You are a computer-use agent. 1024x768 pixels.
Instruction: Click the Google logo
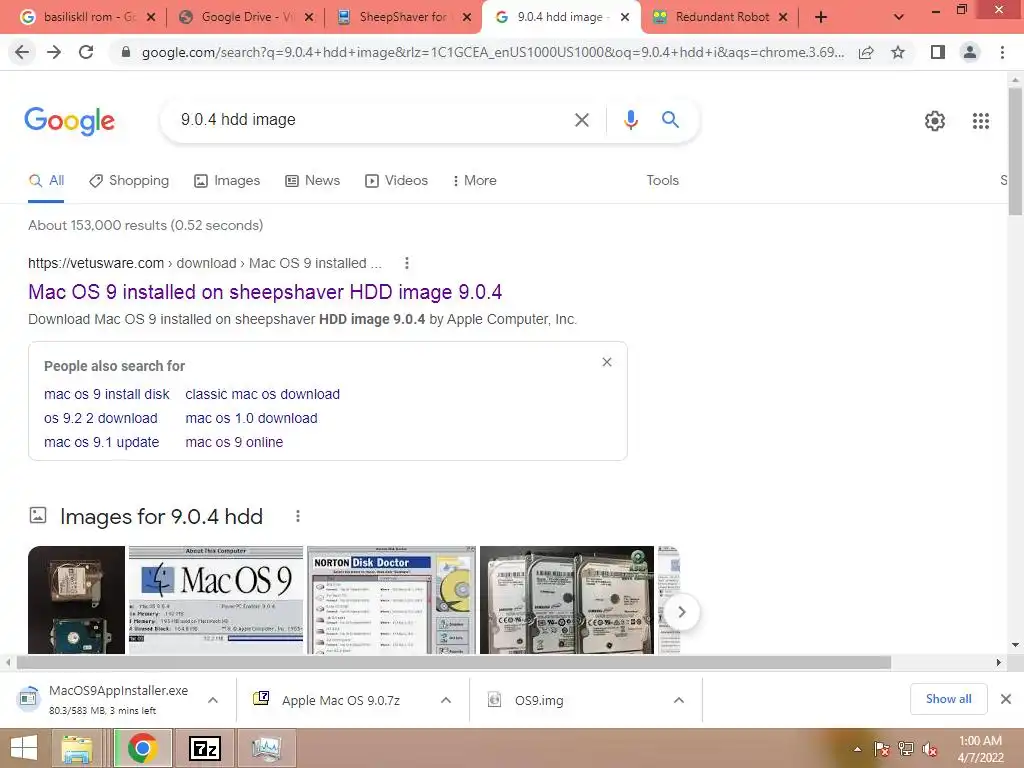click(69, 121)
